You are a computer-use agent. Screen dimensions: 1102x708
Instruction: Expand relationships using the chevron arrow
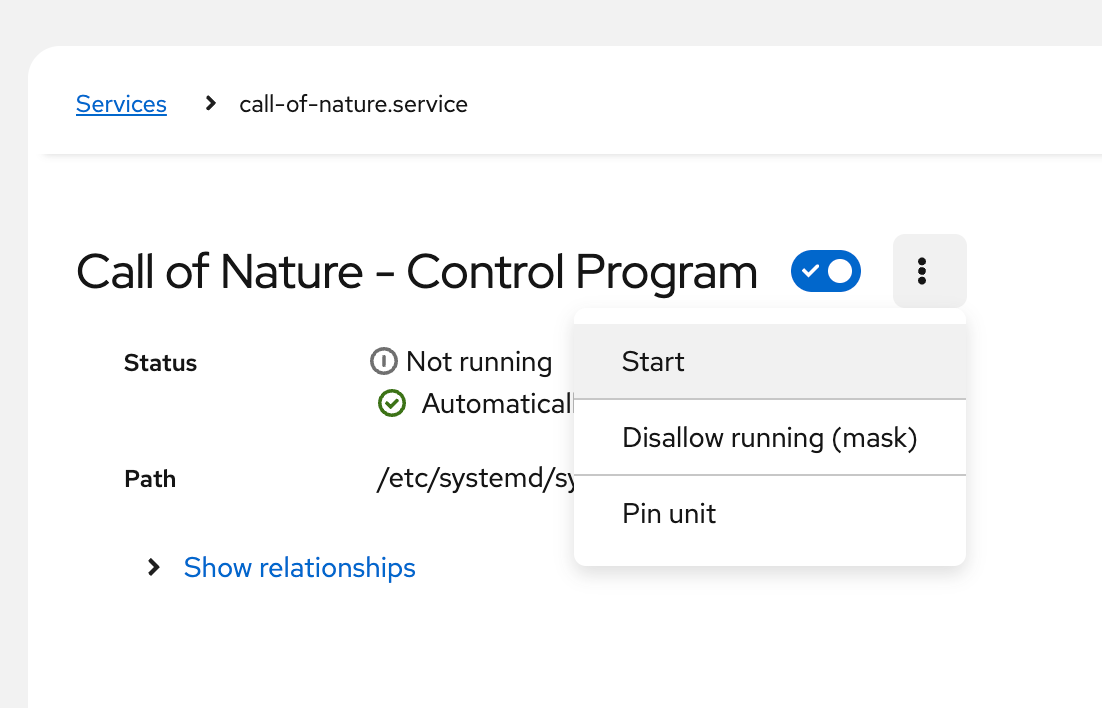(154, 567)
